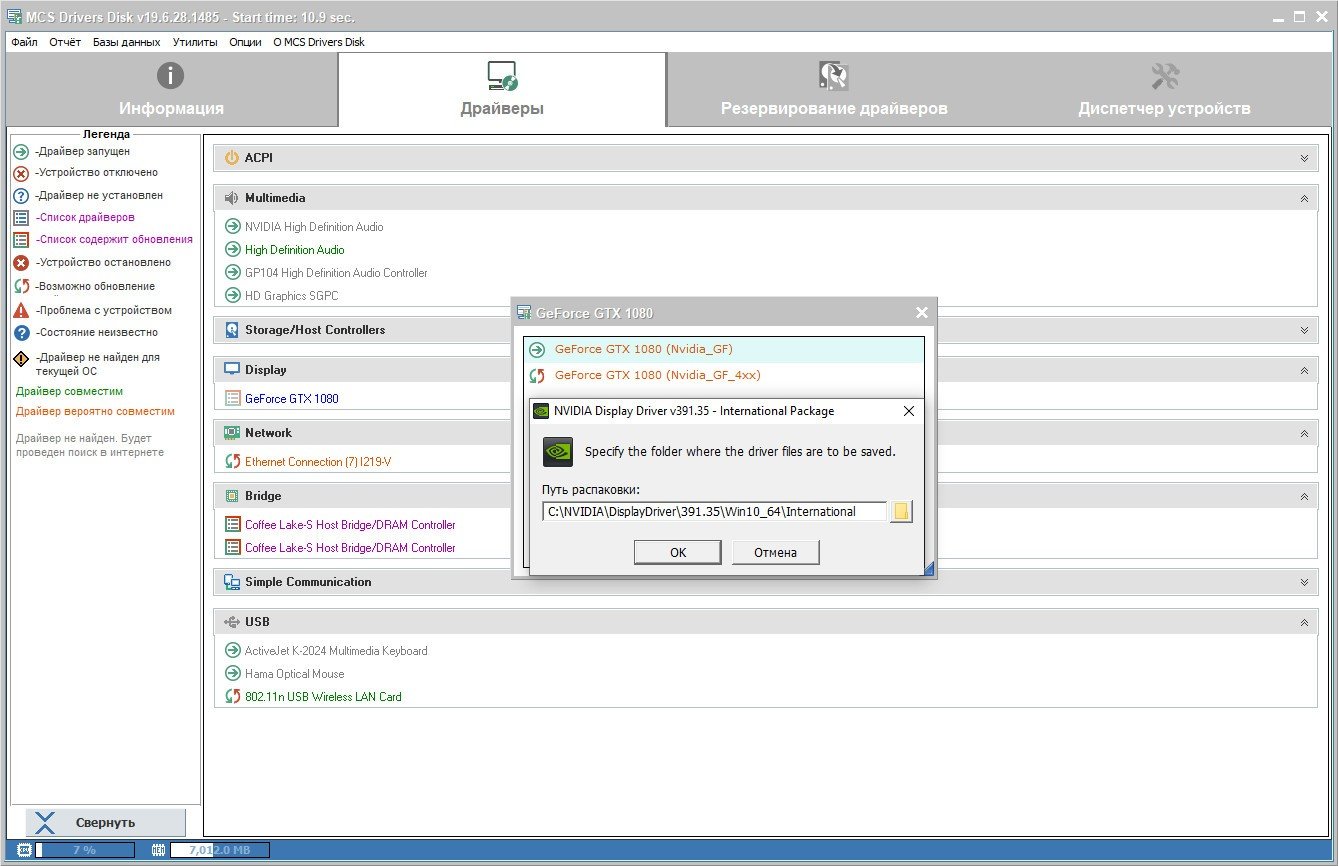Browse for folder using yellow folder icon

pyautogui.click(x=901, y=512)
